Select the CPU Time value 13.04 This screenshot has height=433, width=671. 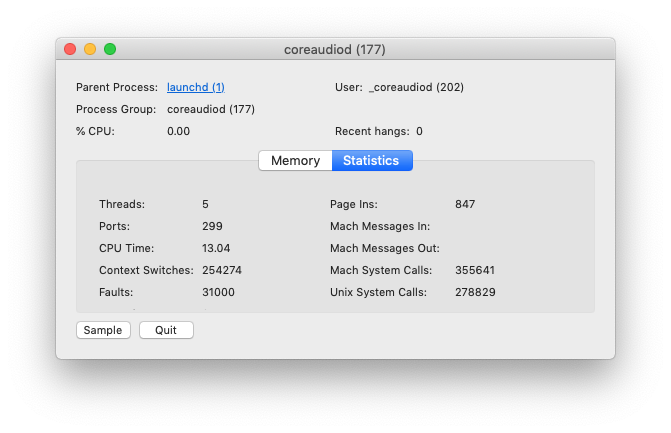(216, 248)
